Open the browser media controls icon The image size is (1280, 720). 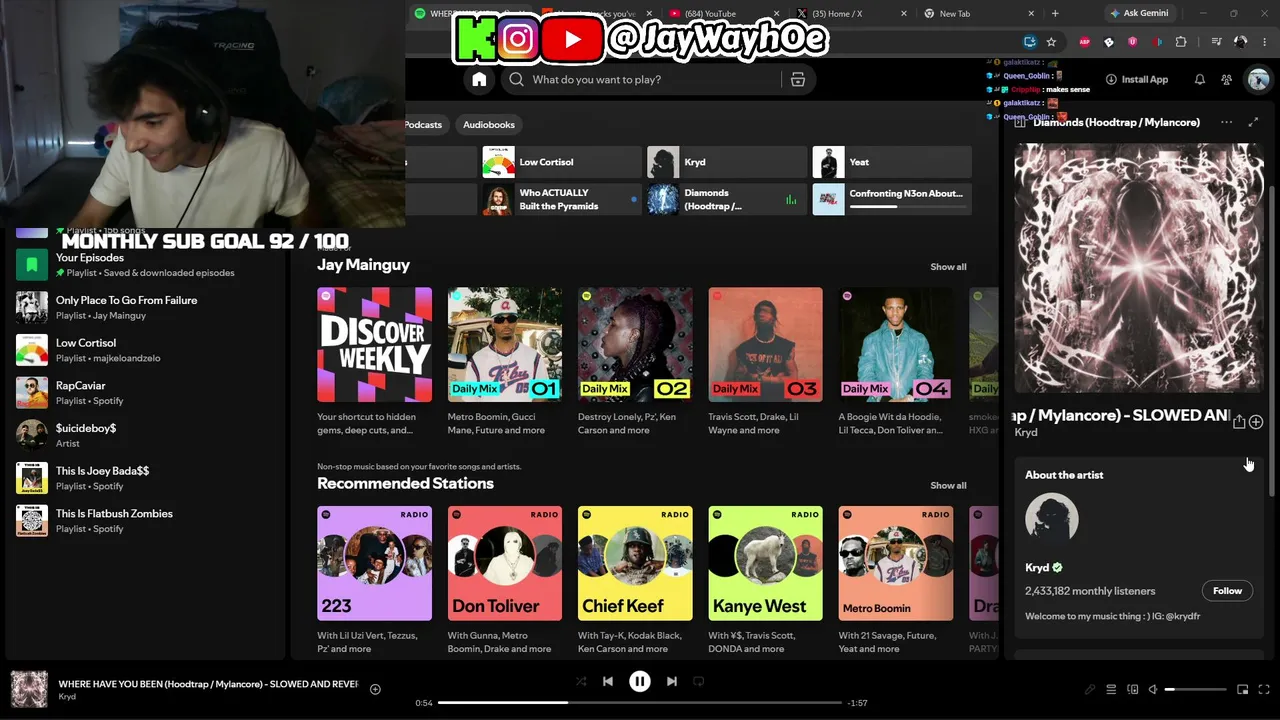coord(1216,42)
